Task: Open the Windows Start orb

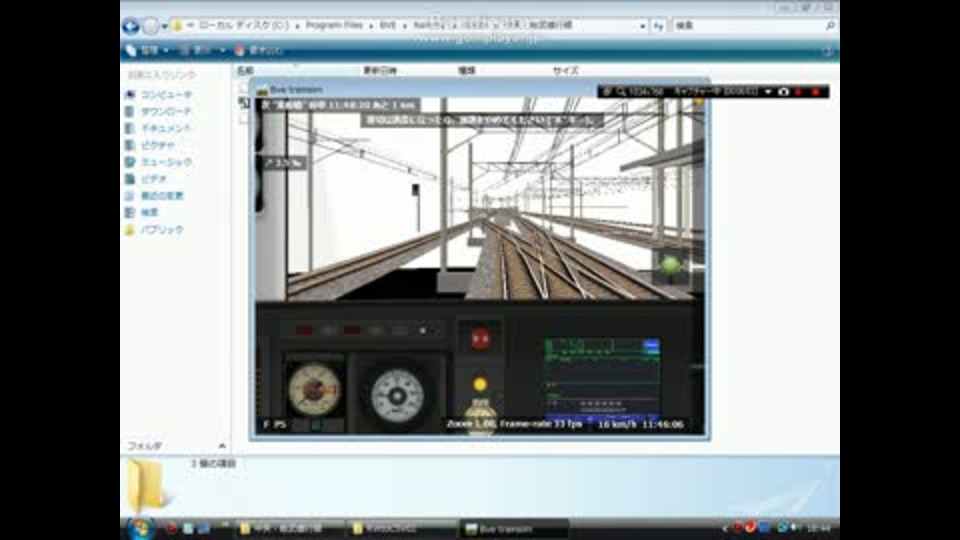Action: [140, 528]
